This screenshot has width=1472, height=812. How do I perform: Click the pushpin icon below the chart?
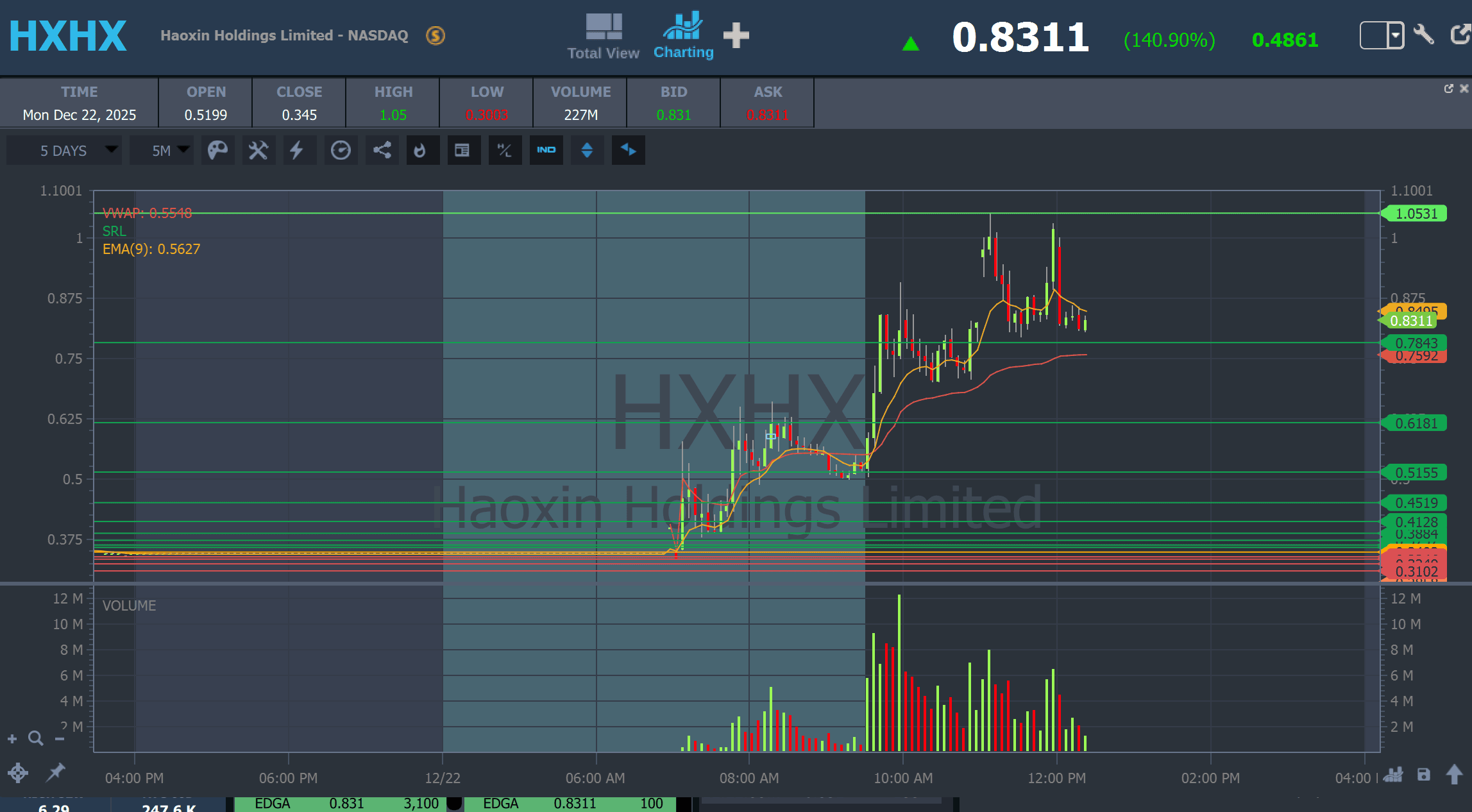[x=56, y=772]
